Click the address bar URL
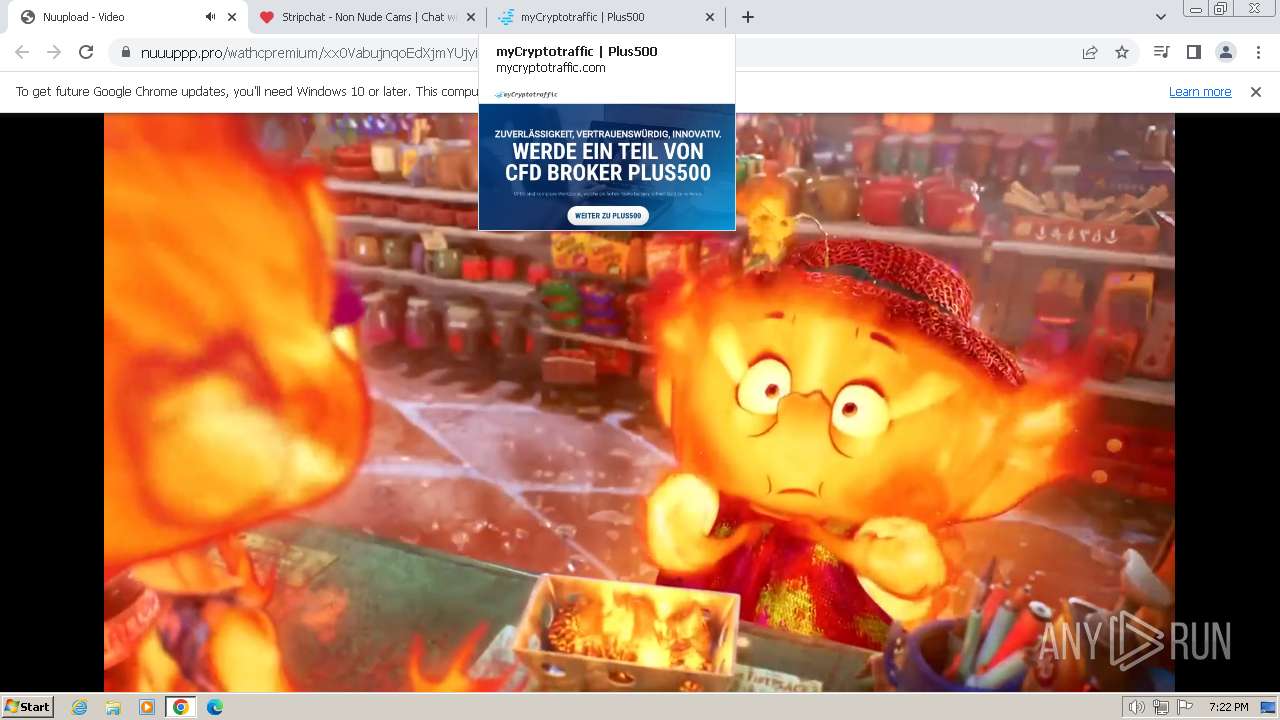Screen dimensions: 1280x720 [x=310, y=53]
